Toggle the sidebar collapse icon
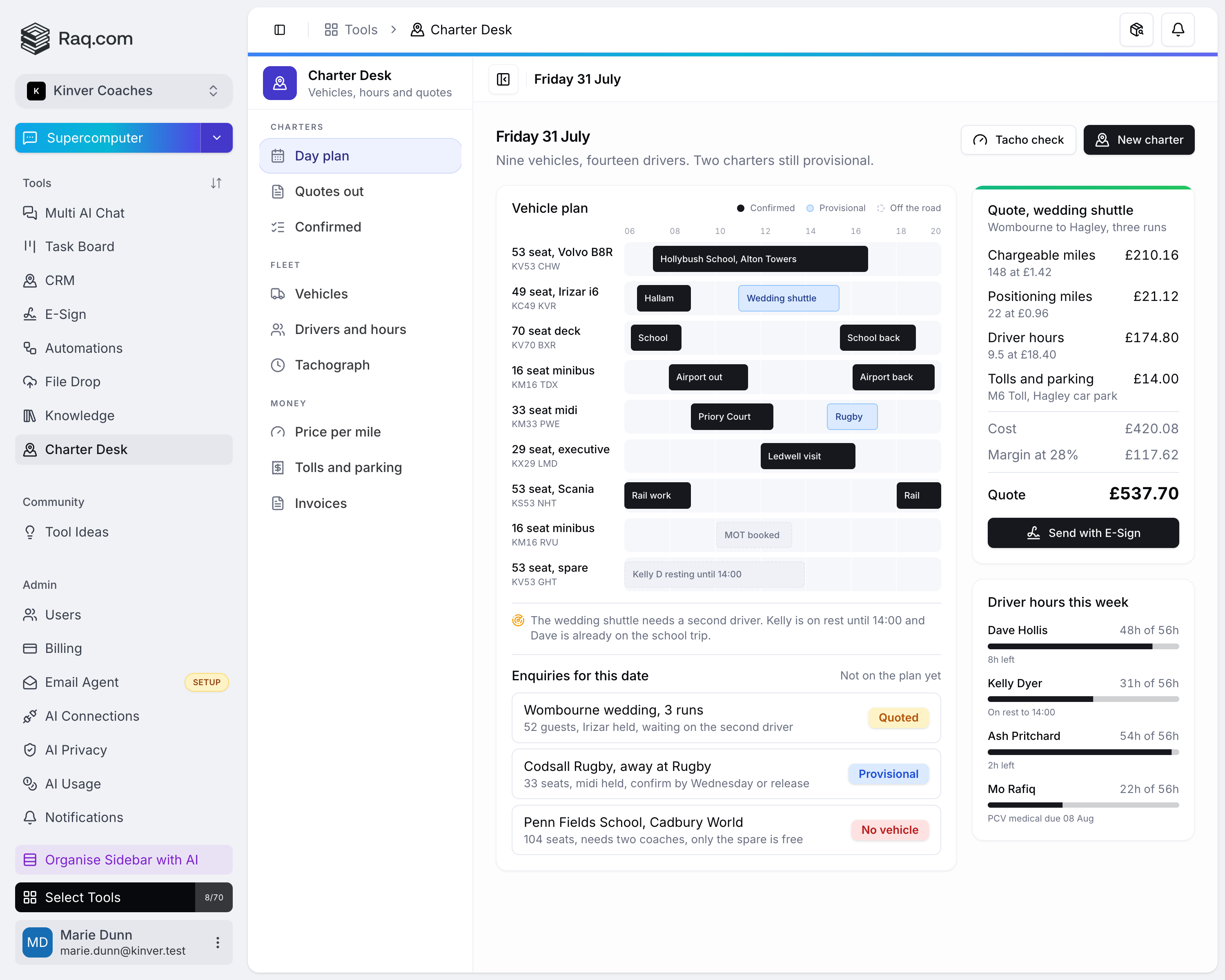 280,29
